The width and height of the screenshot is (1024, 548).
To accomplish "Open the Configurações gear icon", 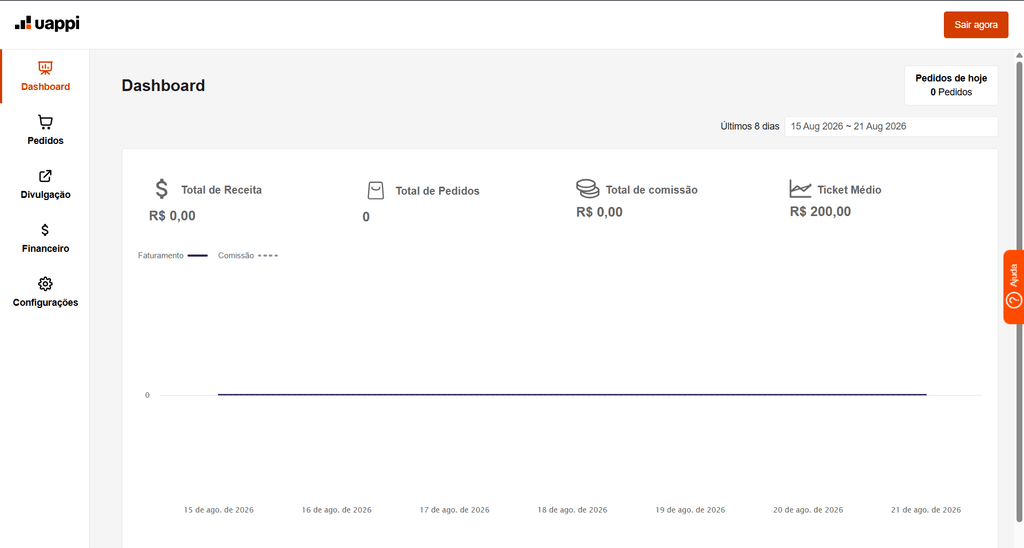I will pos(45,284).
